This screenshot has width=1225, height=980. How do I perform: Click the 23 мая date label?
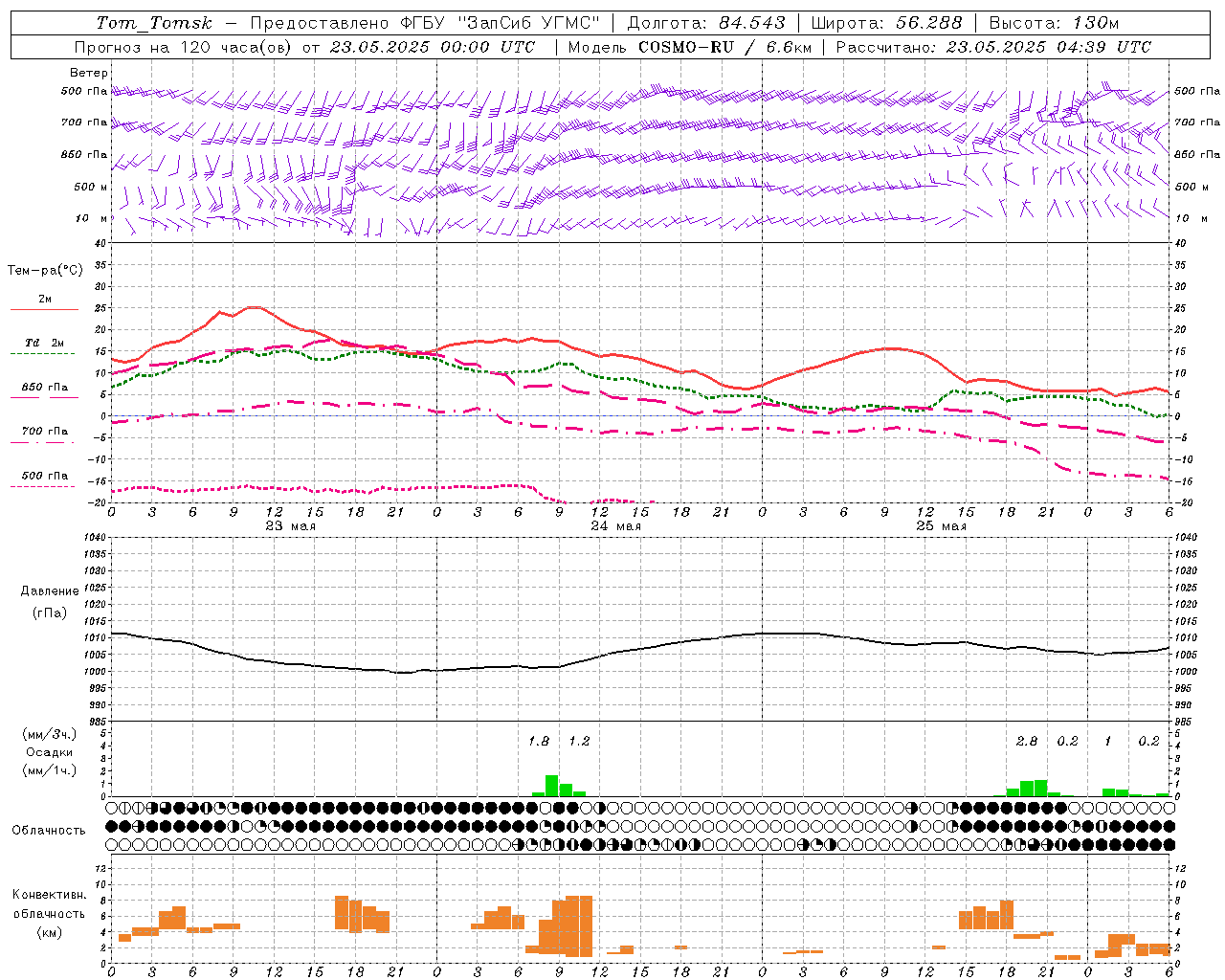point(290,526)
